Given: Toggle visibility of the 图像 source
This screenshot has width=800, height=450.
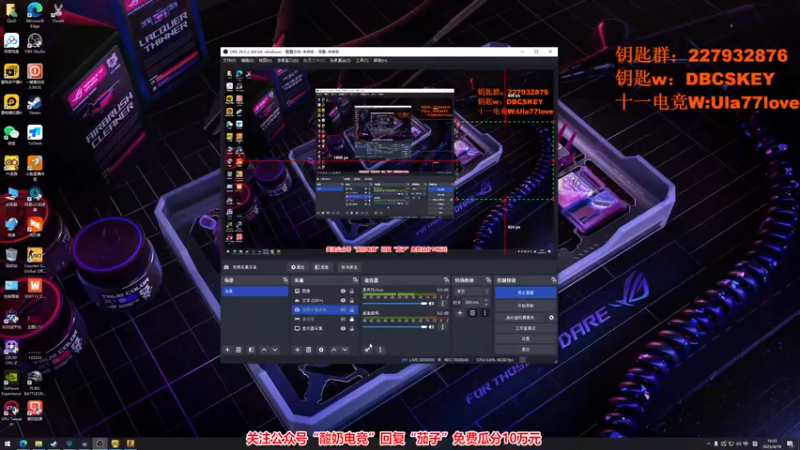Looking at the screenshot, I should coord(343,291).
